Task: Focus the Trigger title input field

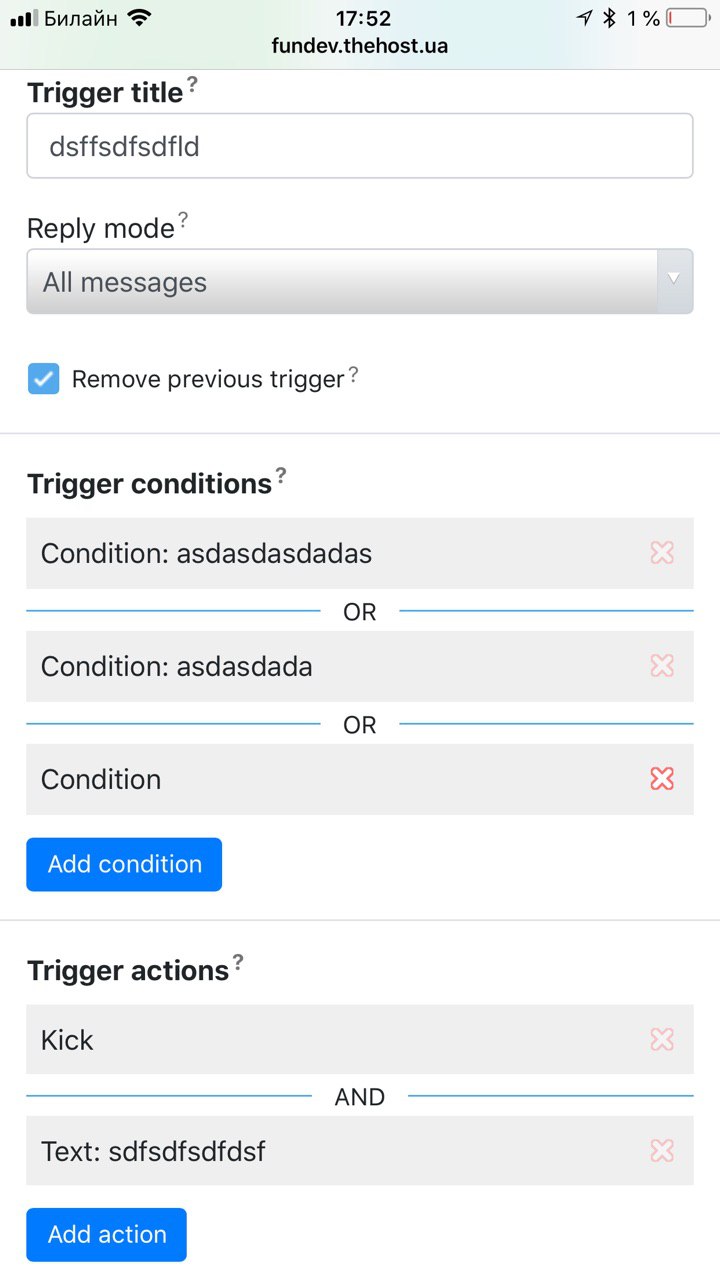Action: [x=360, y=146]
